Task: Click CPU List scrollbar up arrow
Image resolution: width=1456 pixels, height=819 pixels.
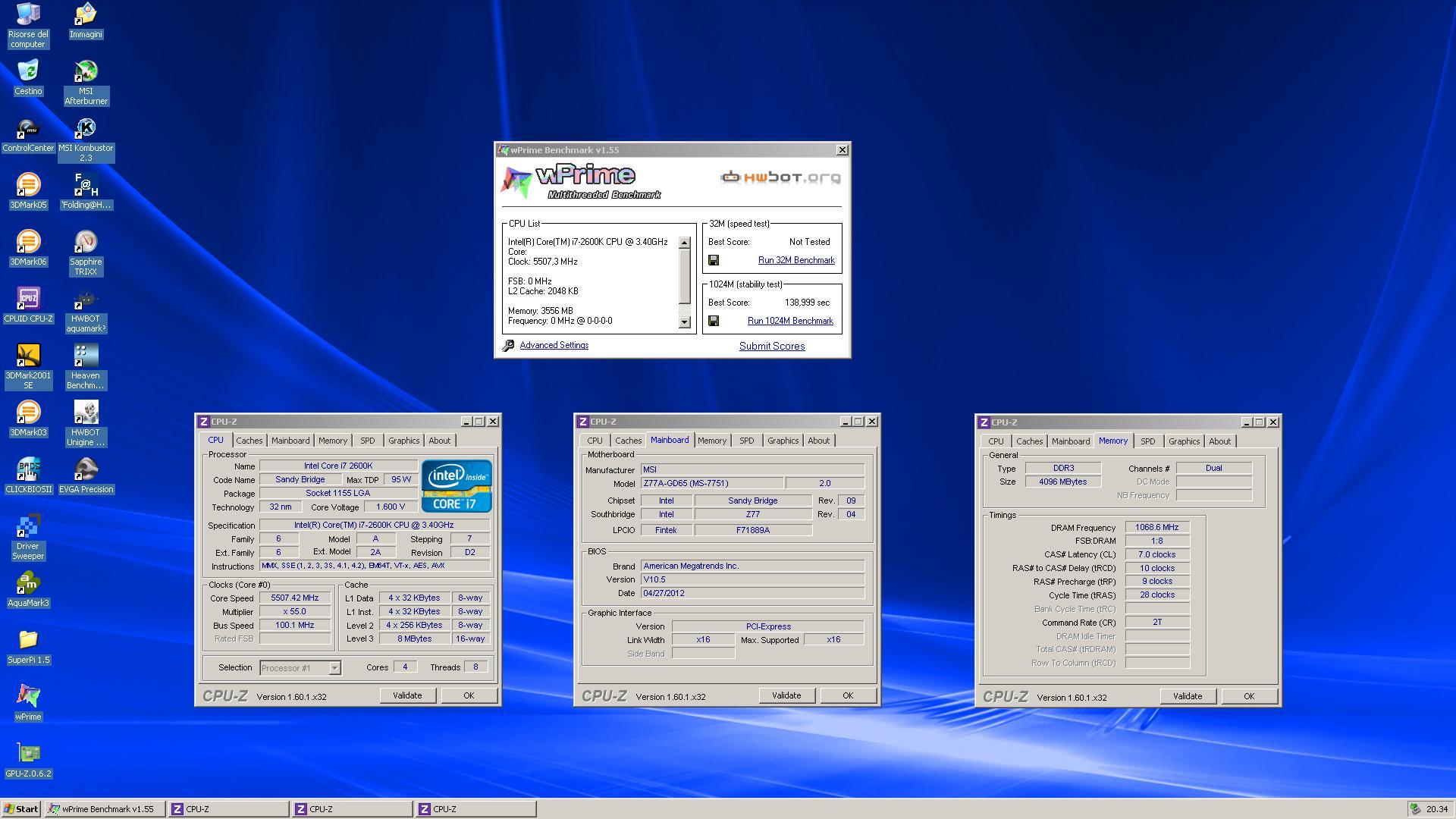Action: [x=684, y=243]
